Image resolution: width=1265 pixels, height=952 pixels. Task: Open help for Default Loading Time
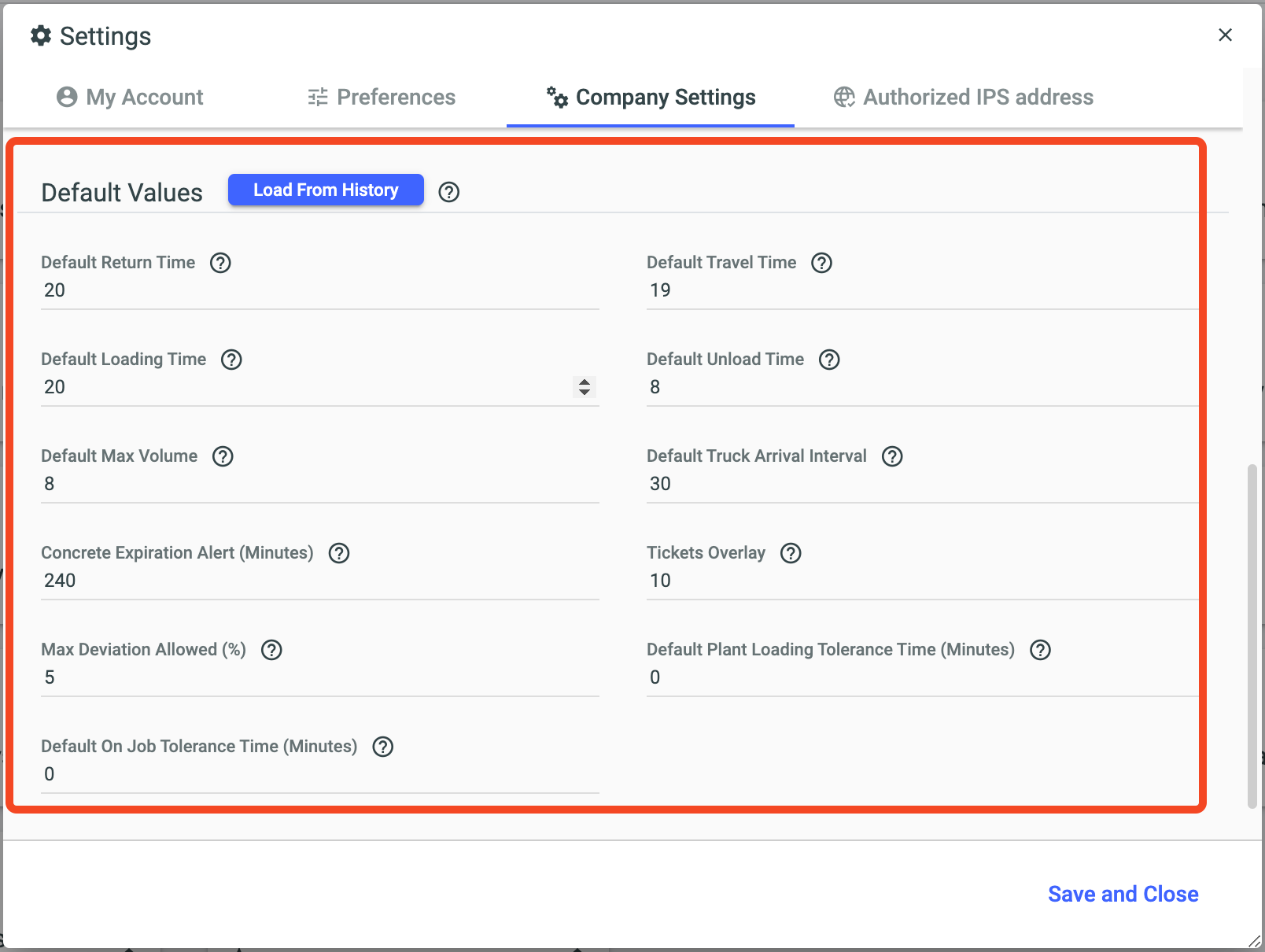[x=231, y=360]
